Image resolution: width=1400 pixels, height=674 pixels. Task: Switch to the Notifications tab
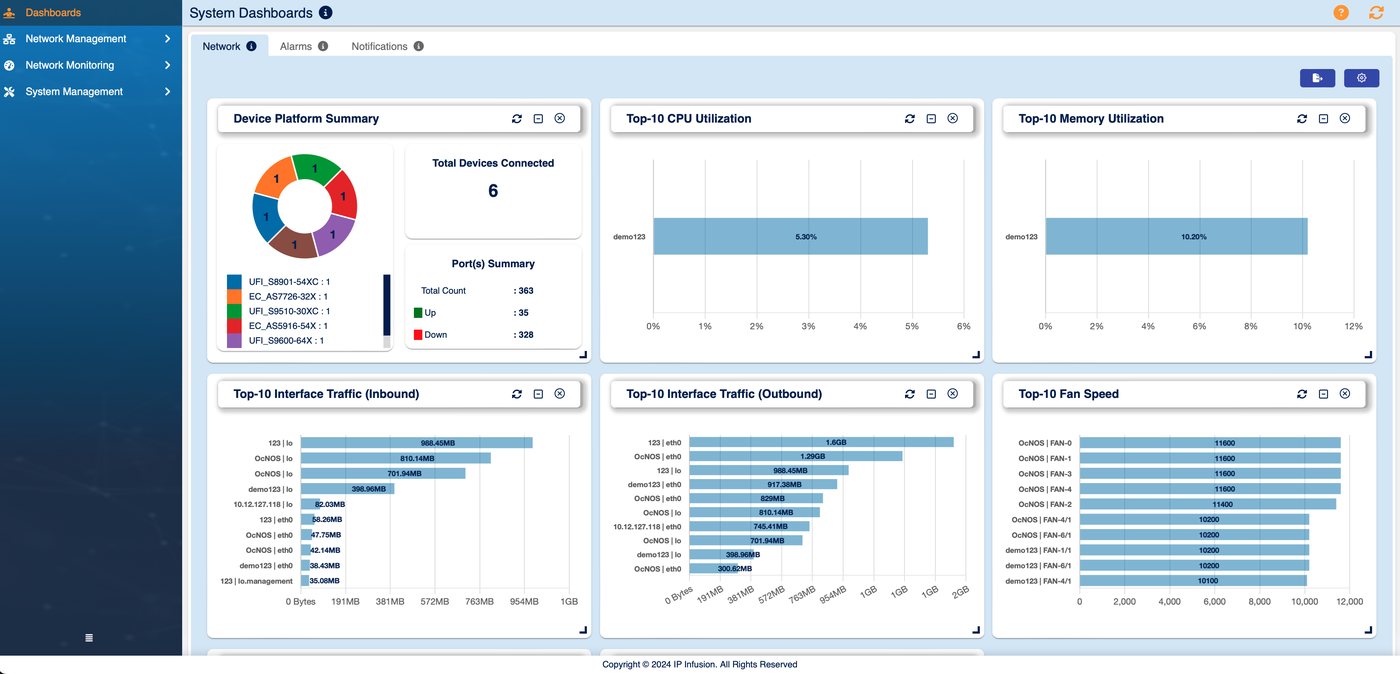click(387, 46)
